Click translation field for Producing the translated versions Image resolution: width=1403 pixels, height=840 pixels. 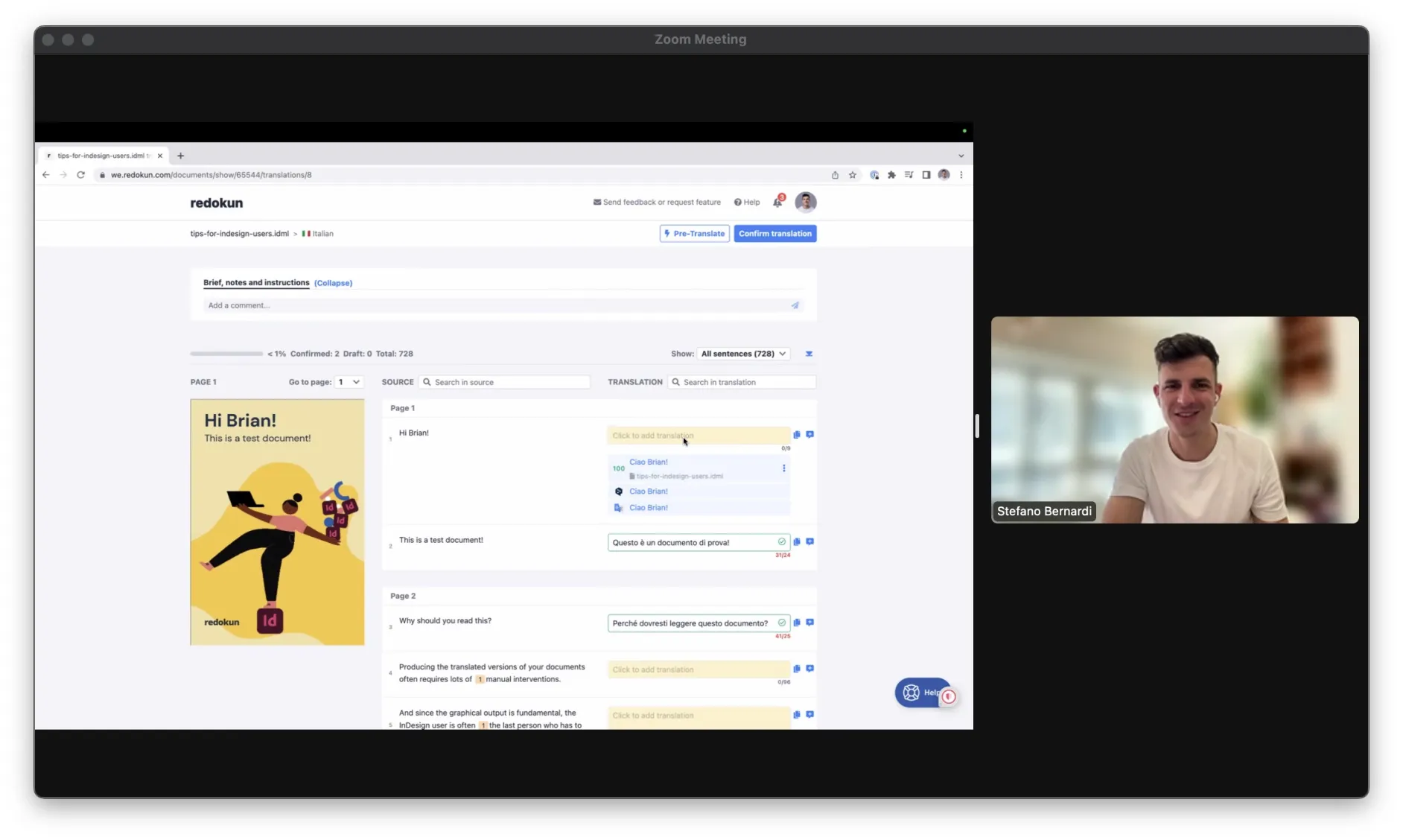[699, 669]
